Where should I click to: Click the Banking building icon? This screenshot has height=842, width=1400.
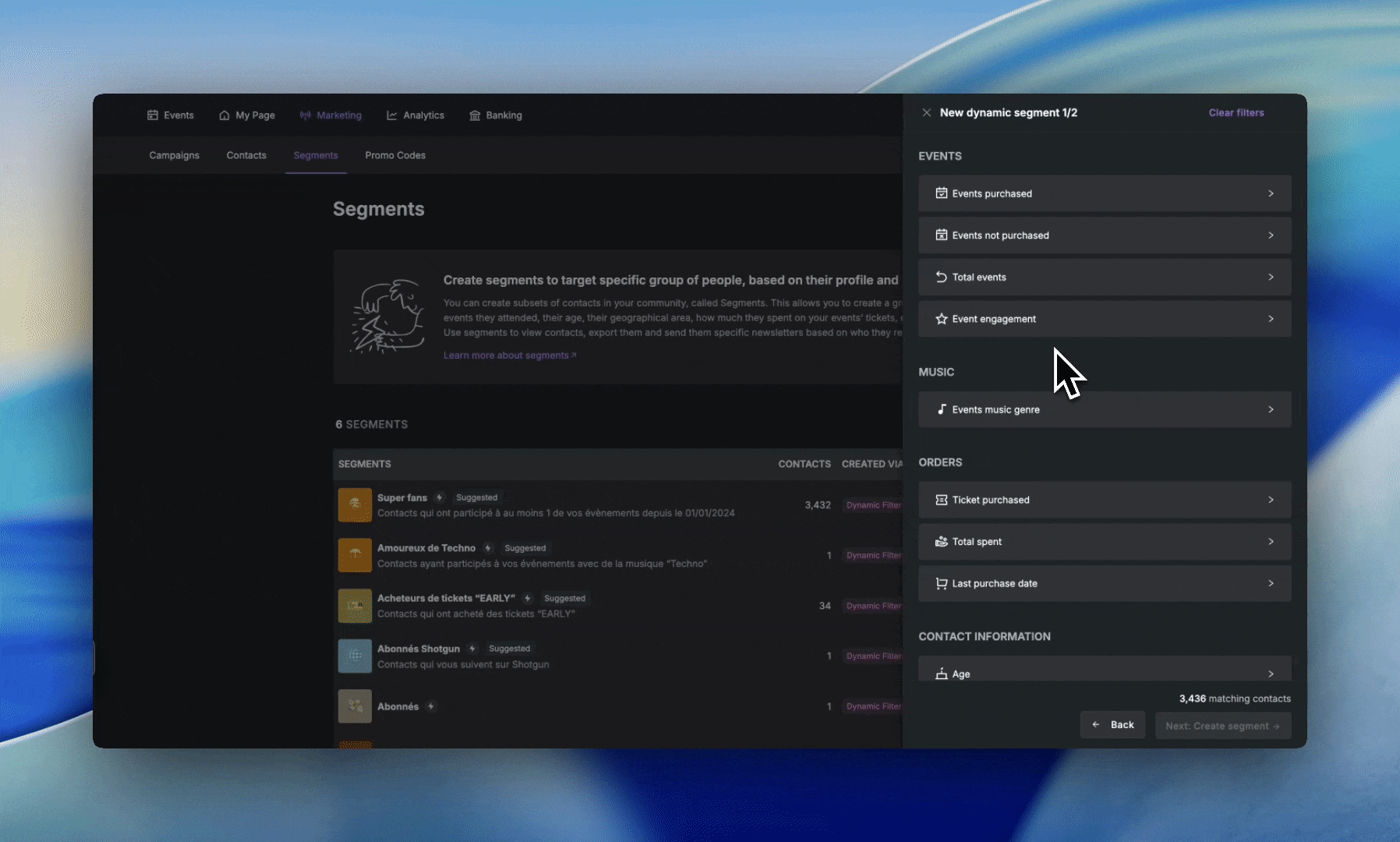coord(475,115)
